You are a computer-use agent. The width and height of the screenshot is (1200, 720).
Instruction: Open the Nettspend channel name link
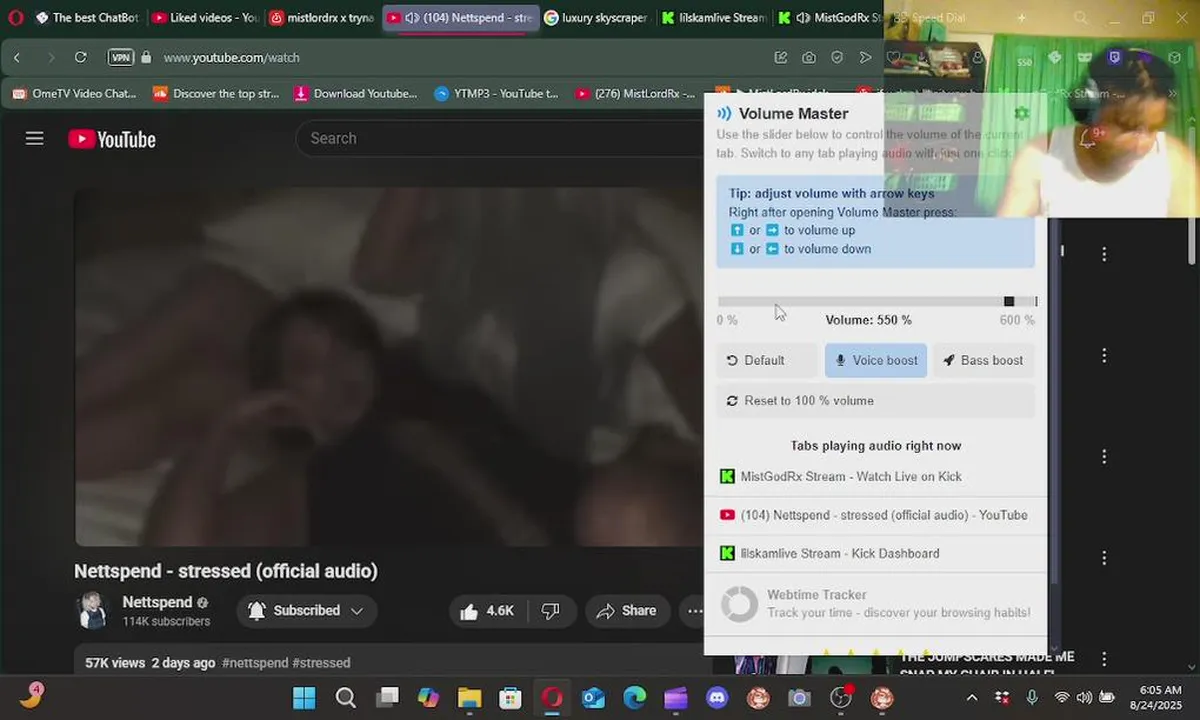coord(157,602)
